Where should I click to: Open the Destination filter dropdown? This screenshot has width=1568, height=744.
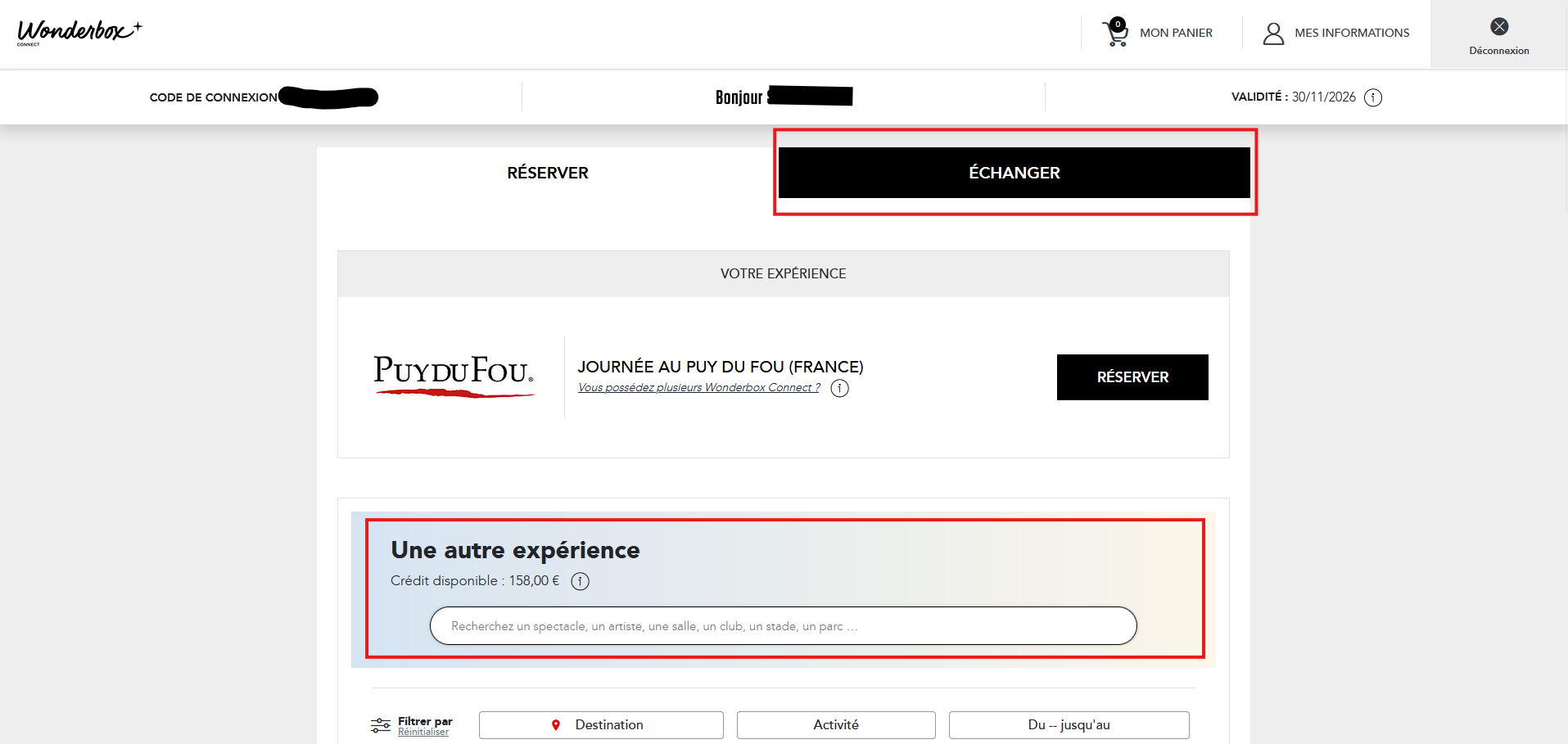pos(601,725)
